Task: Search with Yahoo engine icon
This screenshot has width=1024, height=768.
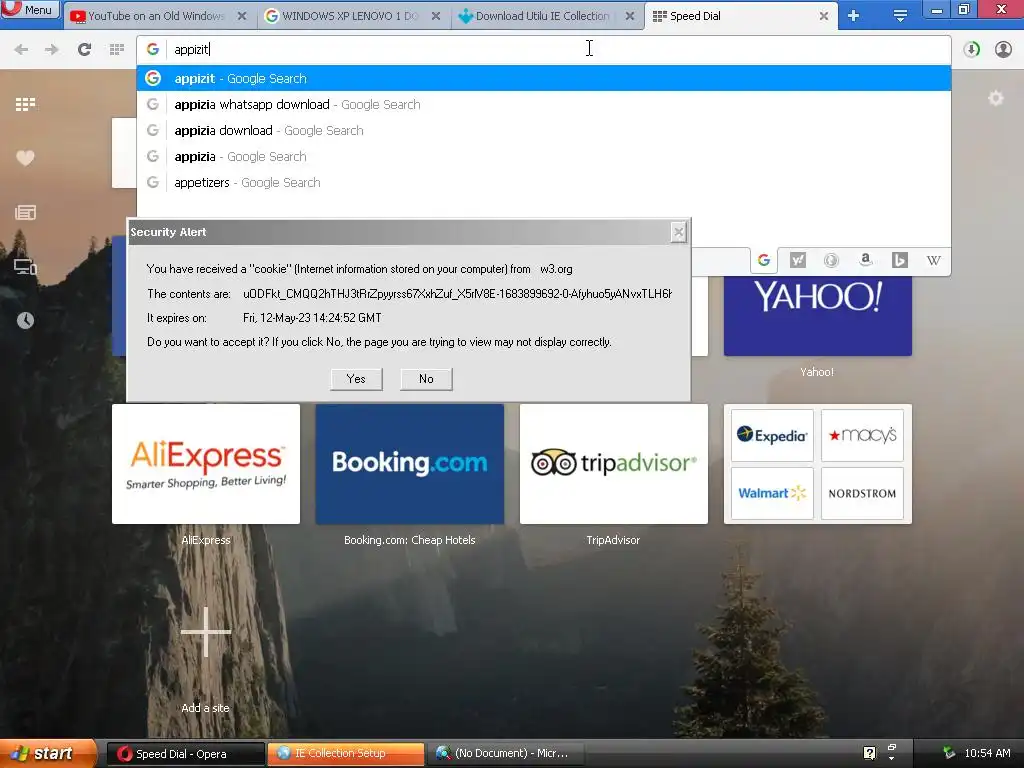Action: pos(797,261)
